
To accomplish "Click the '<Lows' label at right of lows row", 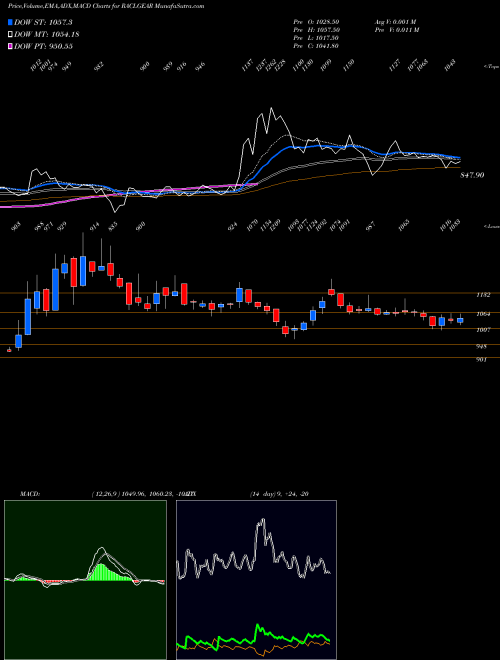I will pyautogui.click(x=491, y=226).
